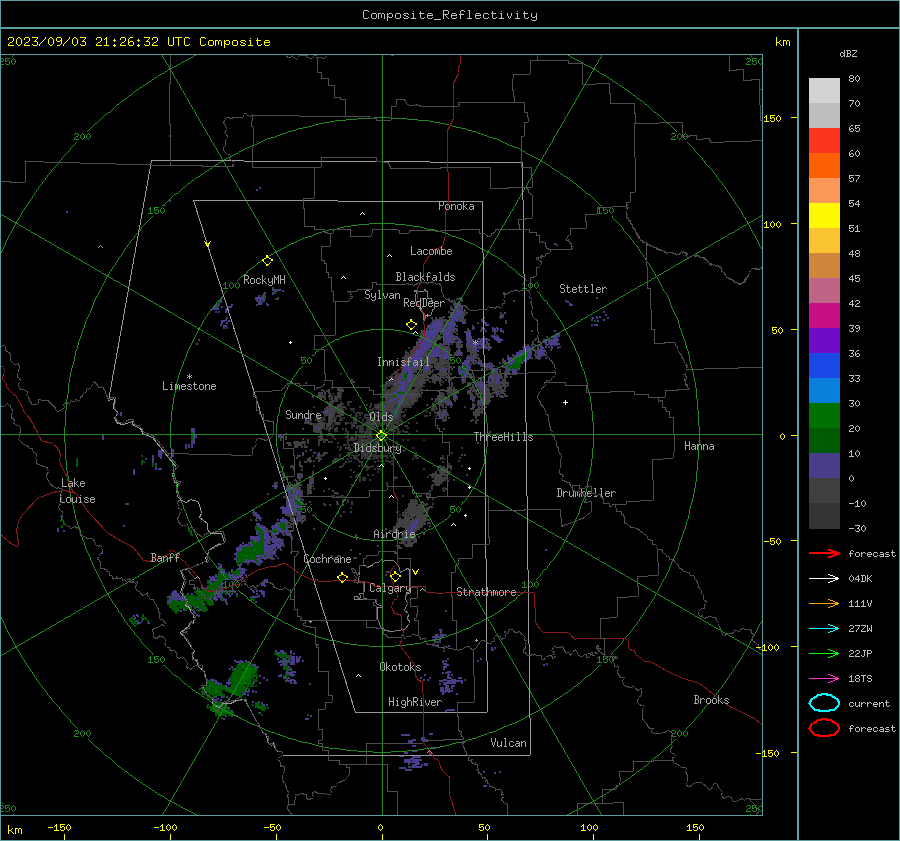
Task: Click the Innisfail label
Action: click(x=403, y=362)
